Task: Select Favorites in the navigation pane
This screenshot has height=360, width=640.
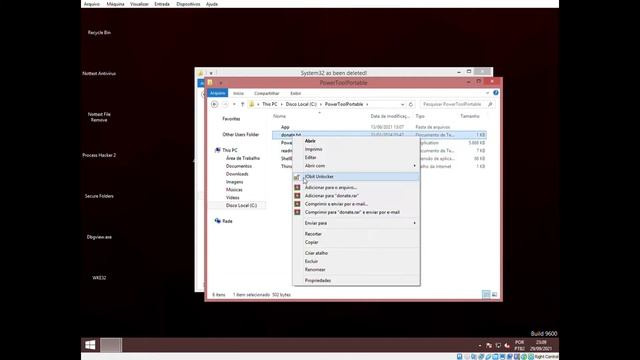Action: point(231,119)
